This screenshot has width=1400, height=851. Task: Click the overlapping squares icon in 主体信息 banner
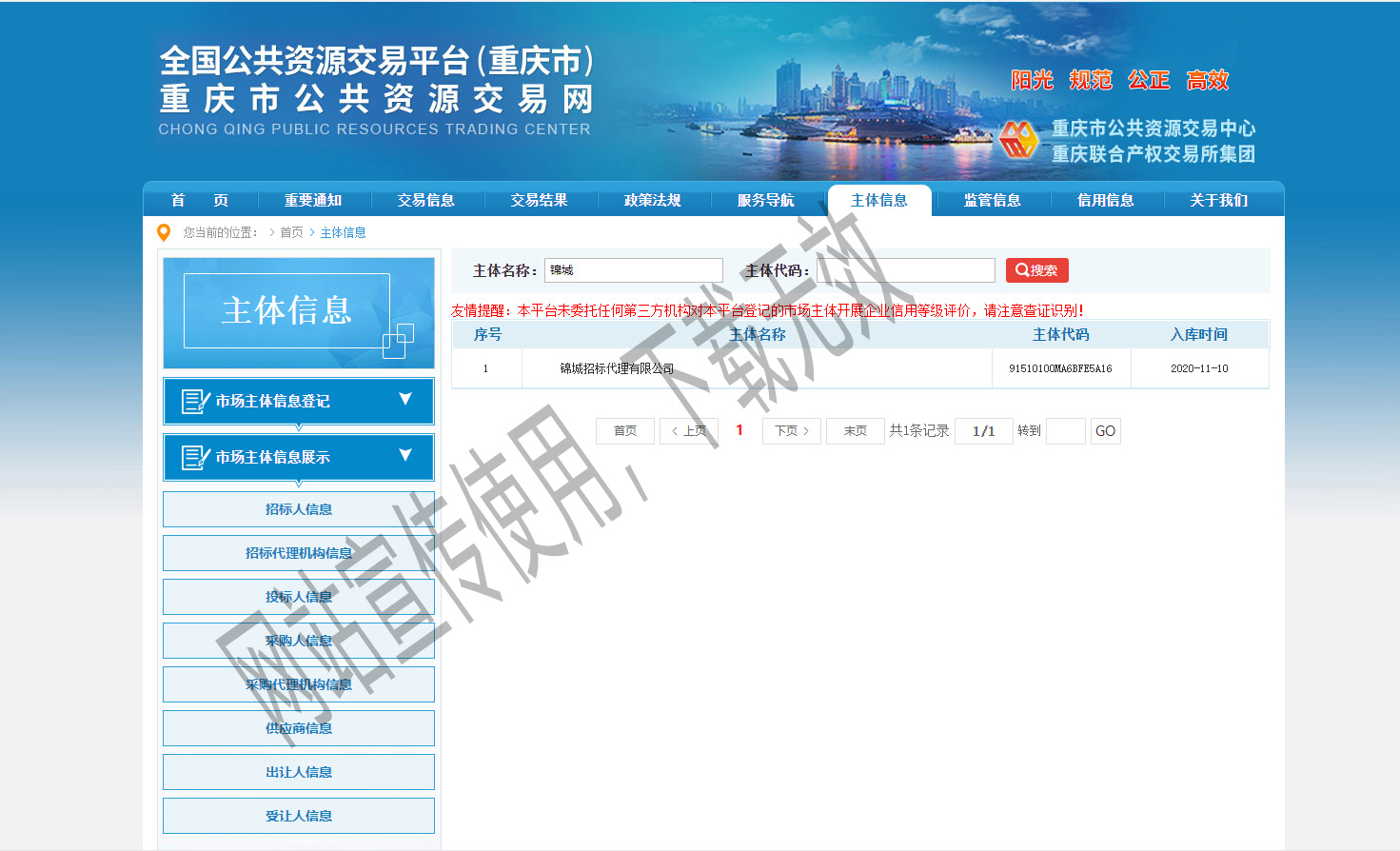398,341
